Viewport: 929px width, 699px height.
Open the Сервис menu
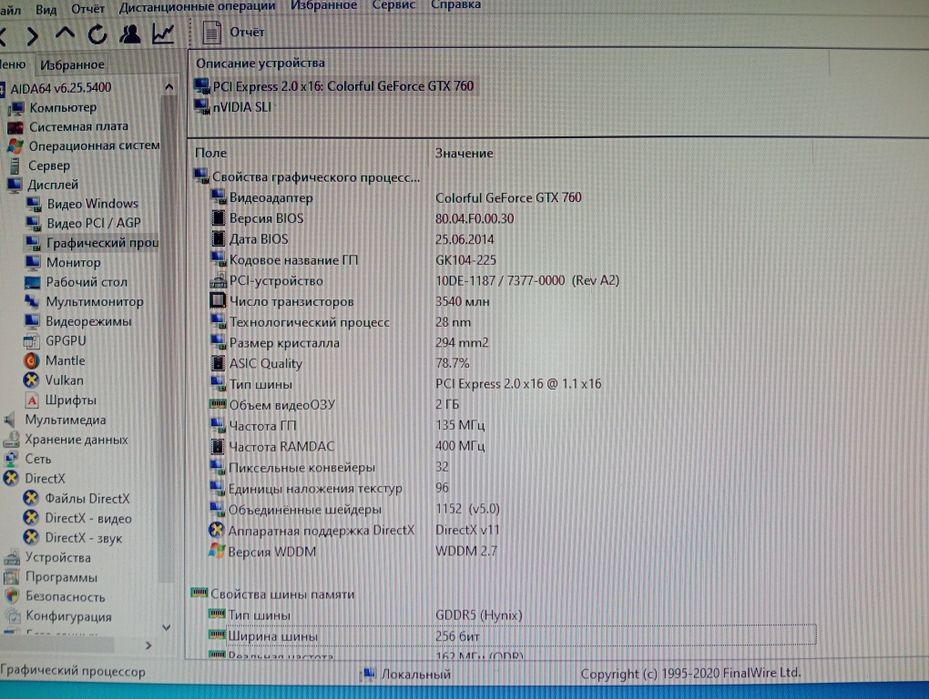point(393,5)
